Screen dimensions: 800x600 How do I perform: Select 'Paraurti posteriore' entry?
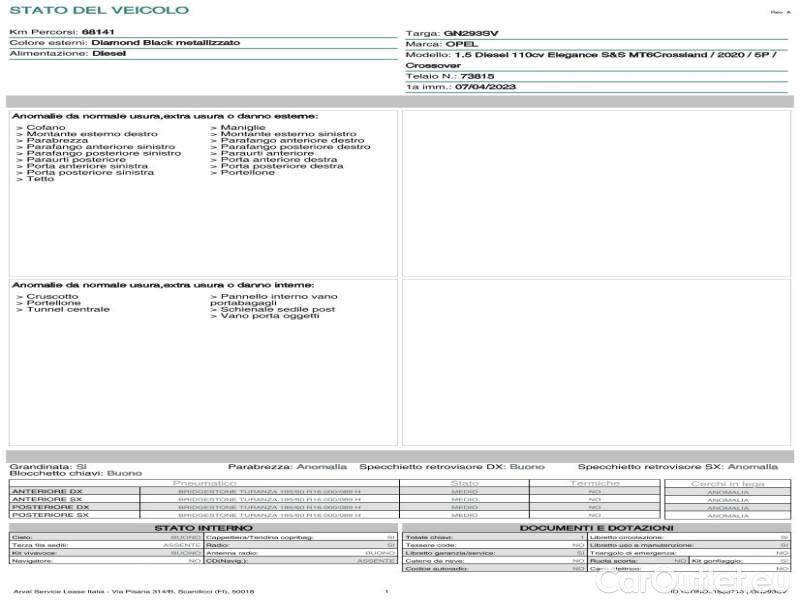[76, 160]
